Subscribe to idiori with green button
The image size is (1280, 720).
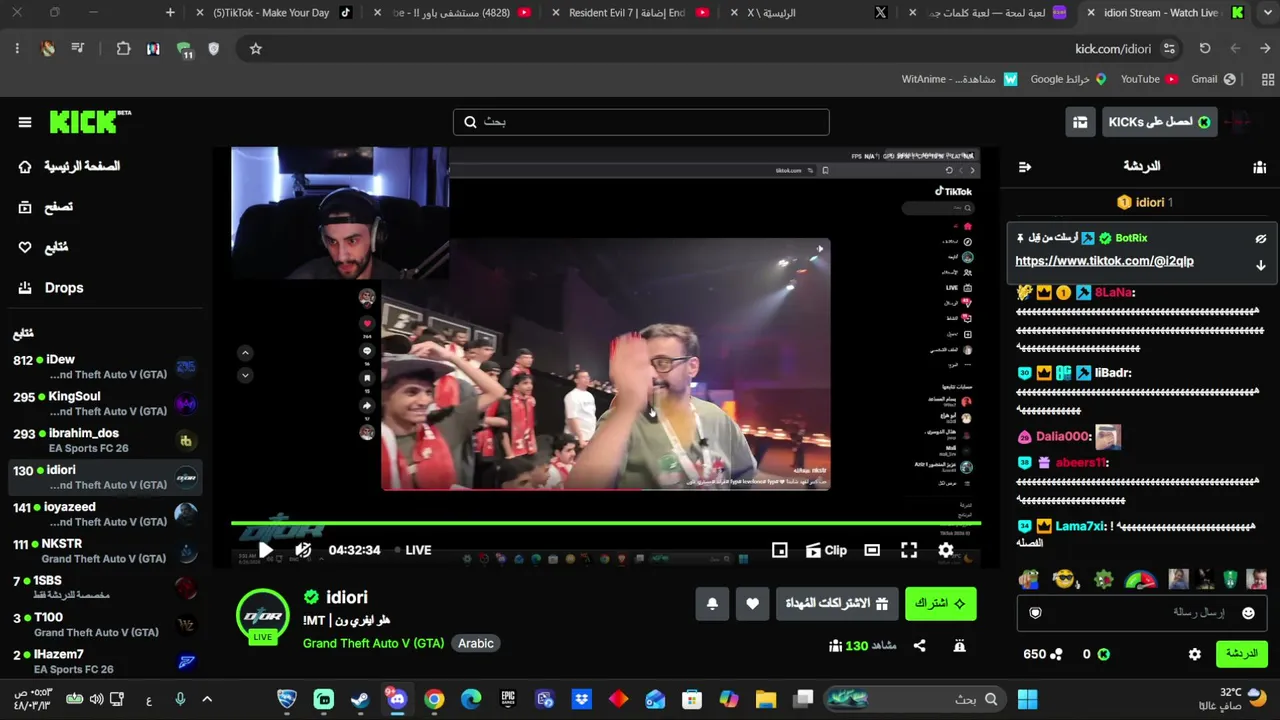pyautogui.click(x=941, y=604)
